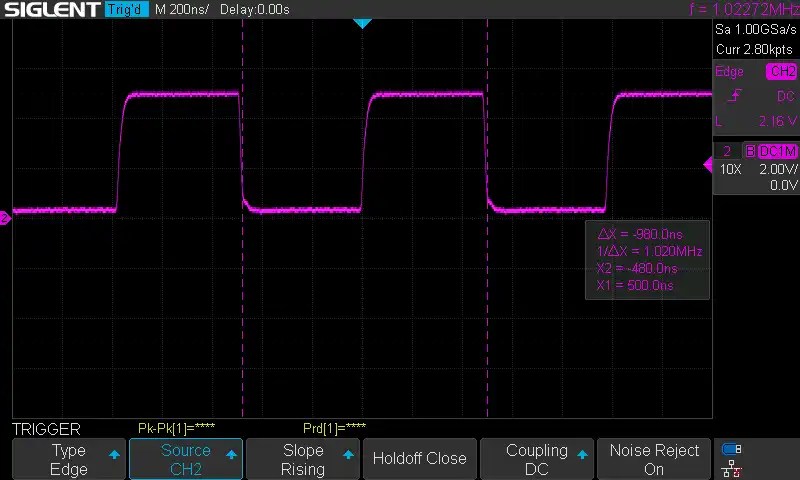Change the Slope Rising setting

pos(303,459)
